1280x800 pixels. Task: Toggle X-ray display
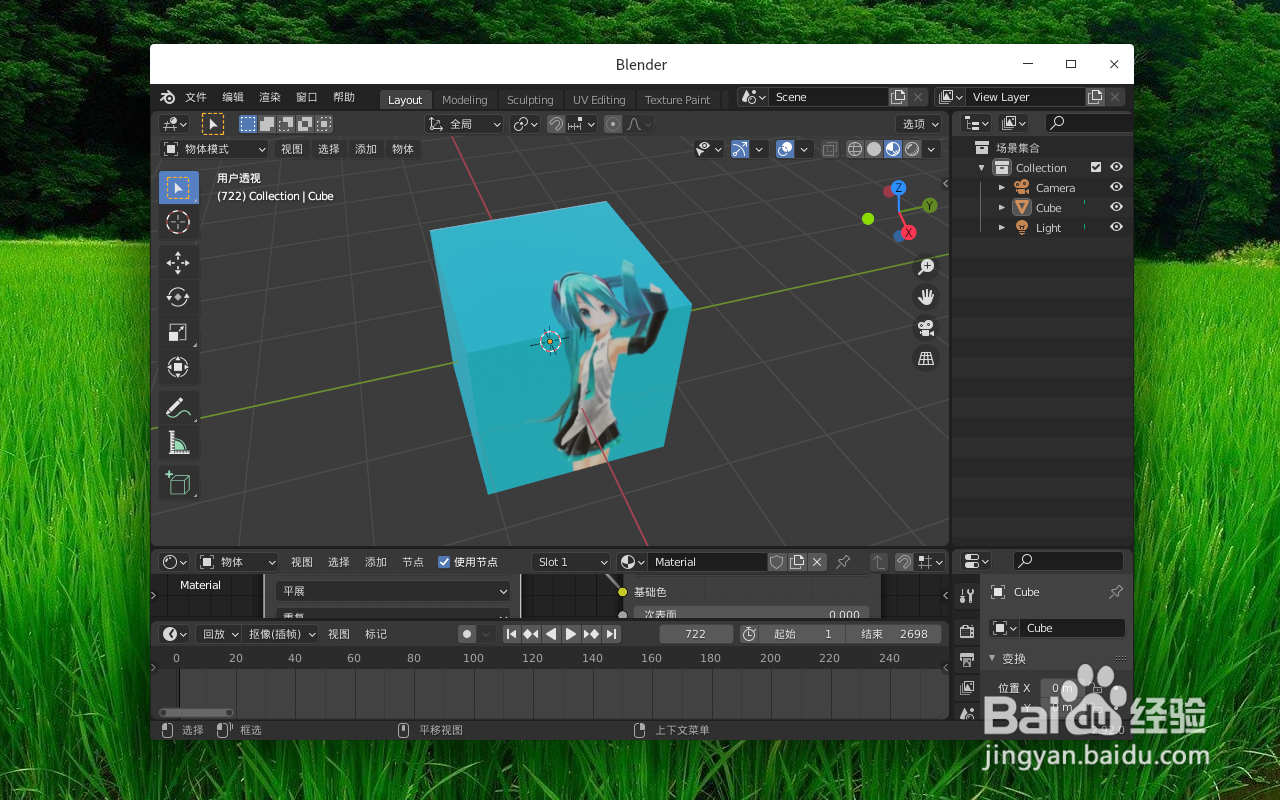tap(830, 149)
